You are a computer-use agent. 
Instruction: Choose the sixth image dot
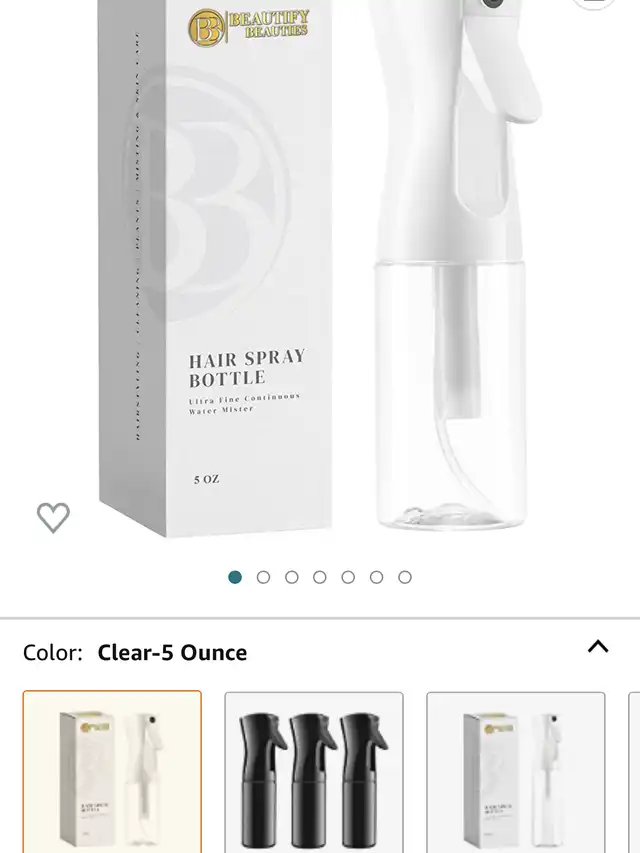[377, 577]
